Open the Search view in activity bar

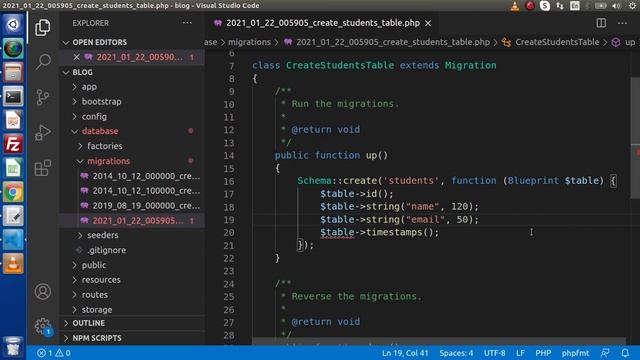42,62
